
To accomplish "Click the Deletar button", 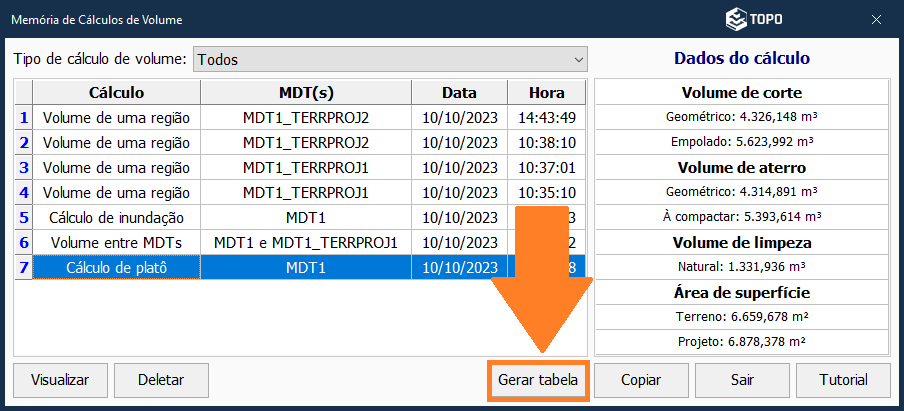I will (x=161, y=380).
